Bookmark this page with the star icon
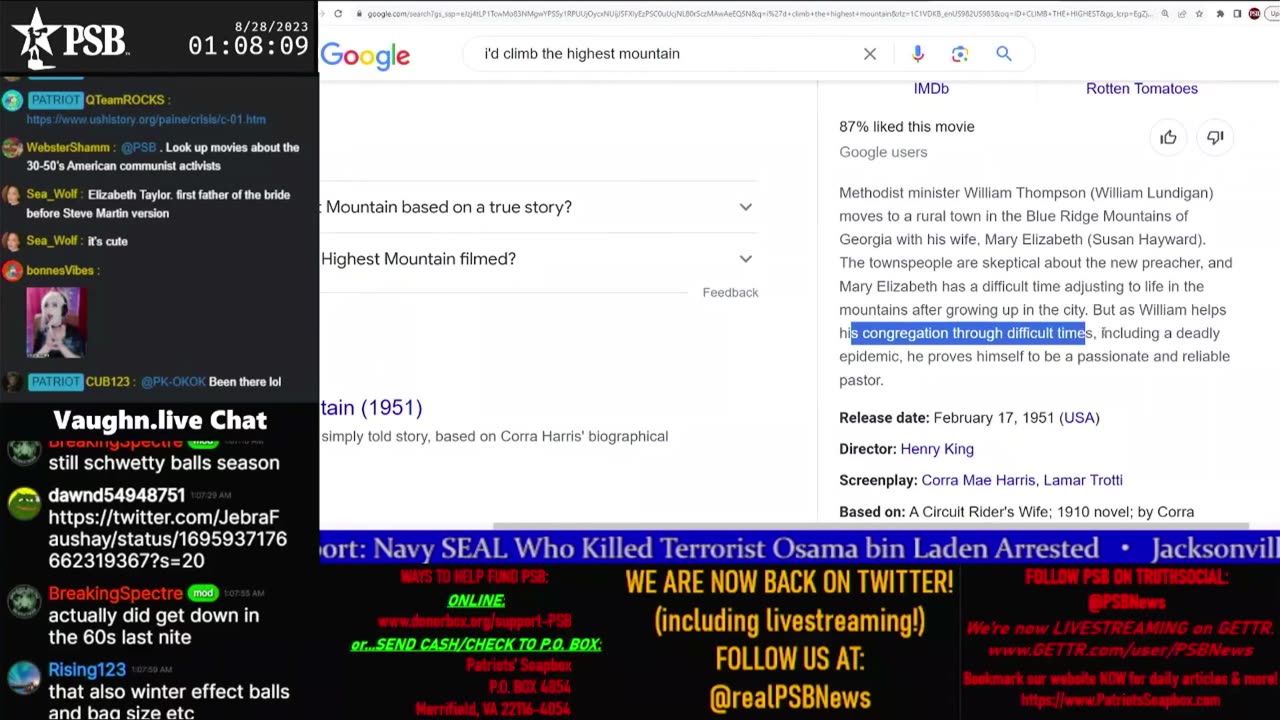This screenshot has height=720, width=1280. click(x=1199, y=14)
